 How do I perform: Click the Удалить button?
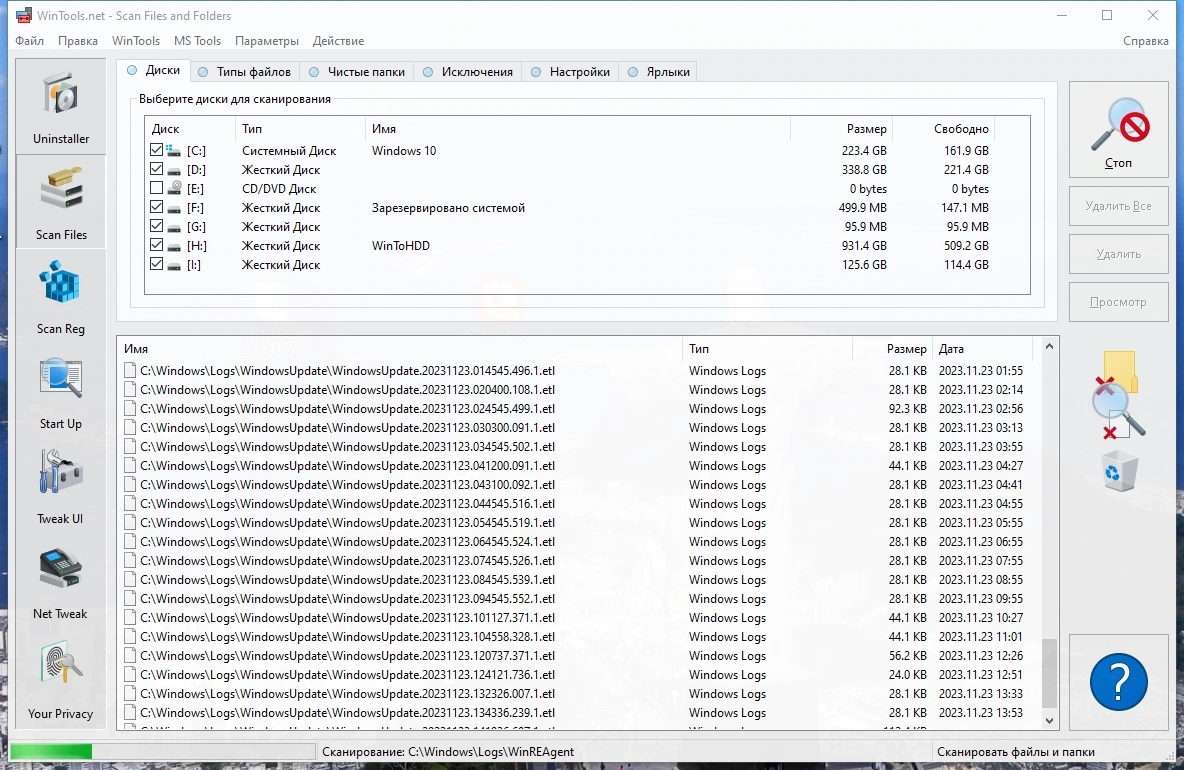click(x=1118, y=254)
